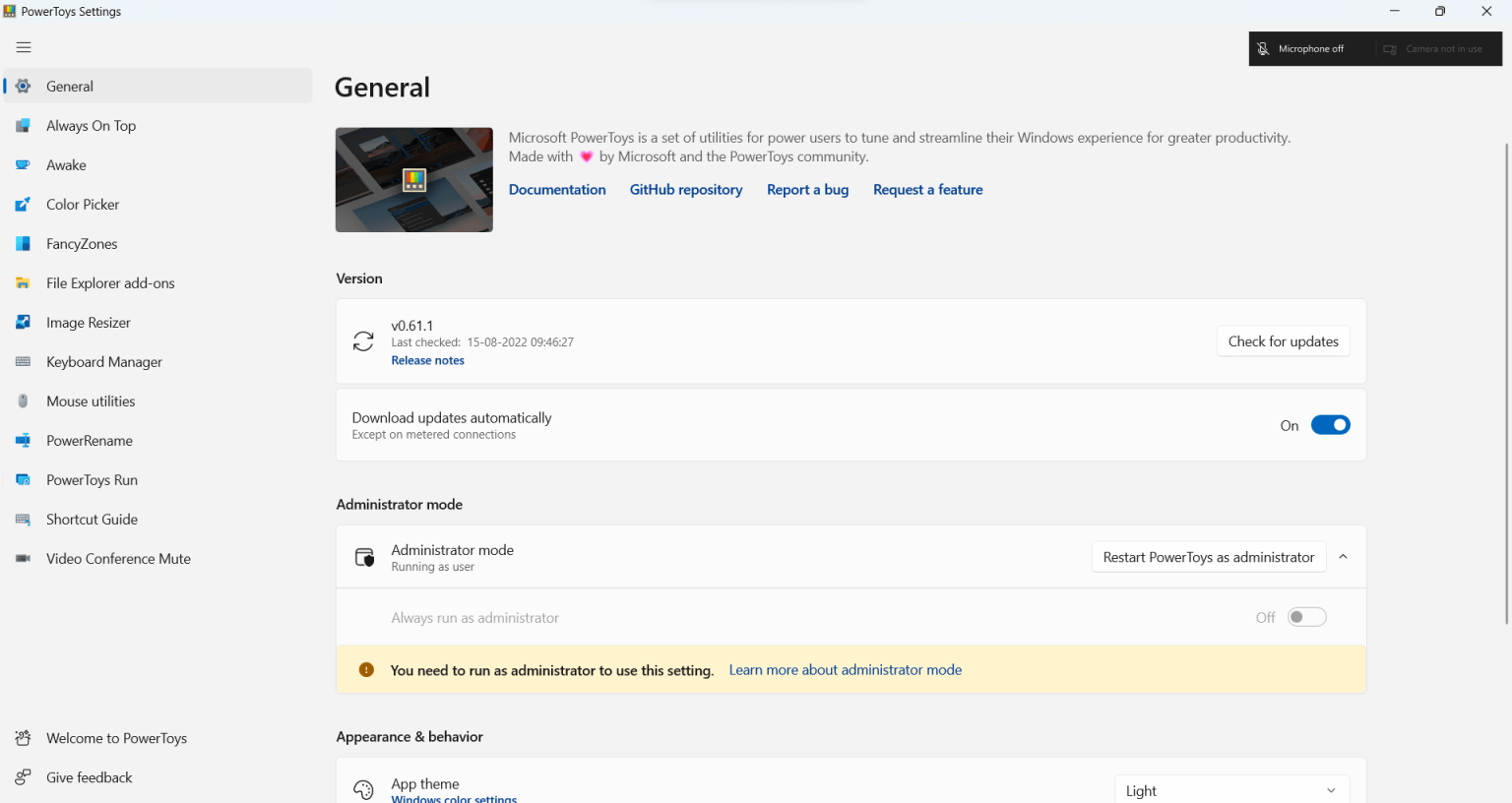Toggle Always run as administrator switch
Image resolution: width=1512 pixels, height=803 pixels.
pyautogui.click(x=1307, y=617)
